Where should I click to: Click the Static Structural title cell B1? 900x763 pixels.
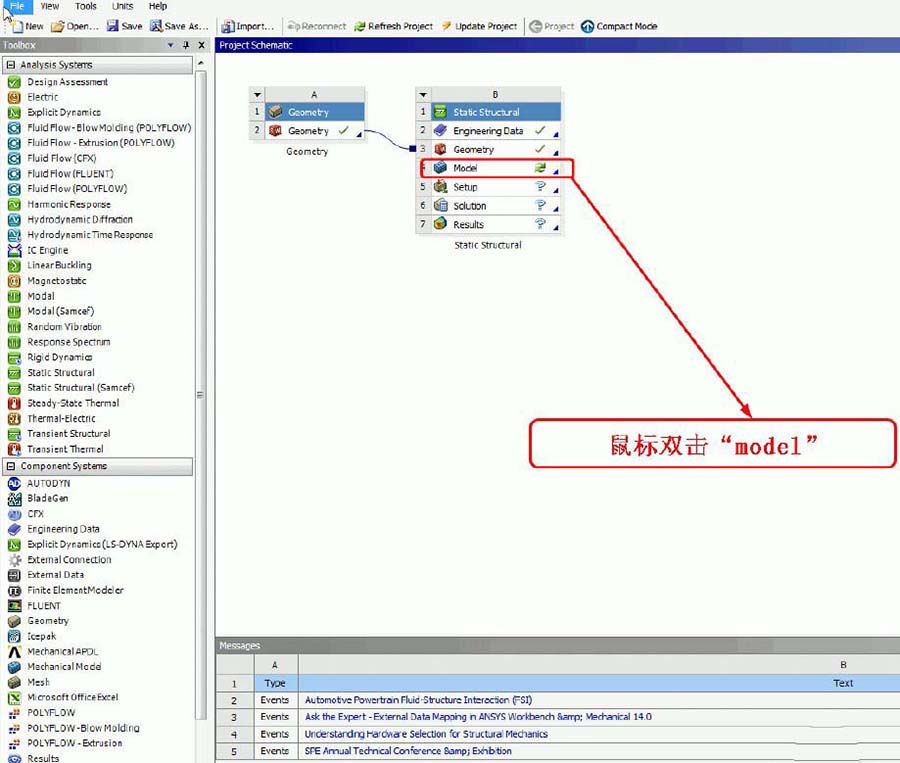[496, 112]
